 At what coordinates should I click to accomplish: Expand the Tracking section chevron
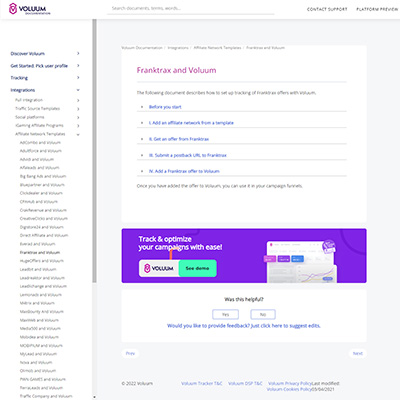(x=78, y=78)
